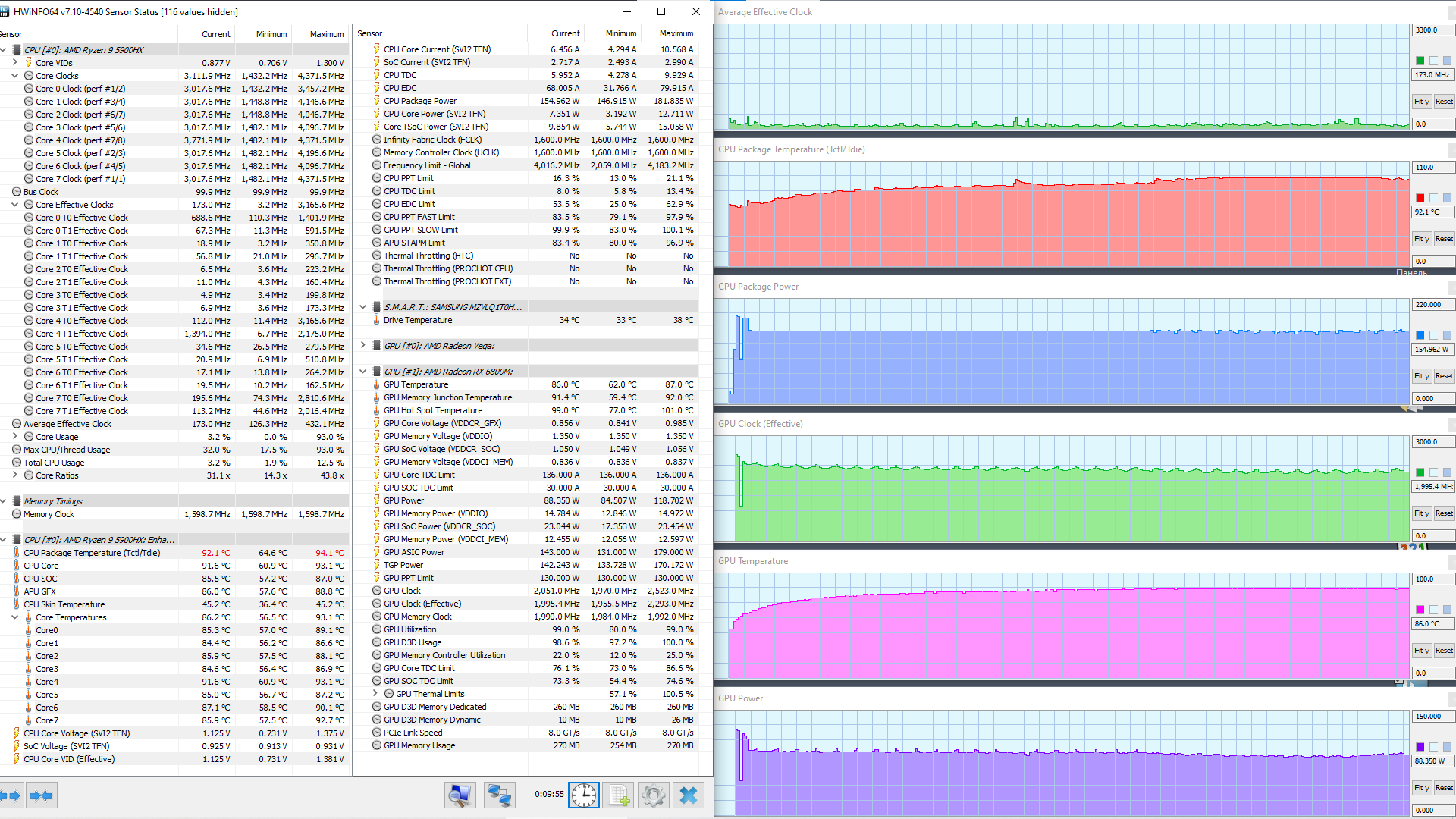
Task: Open sensor settings with the gear icon
Action: click(653, 795)
